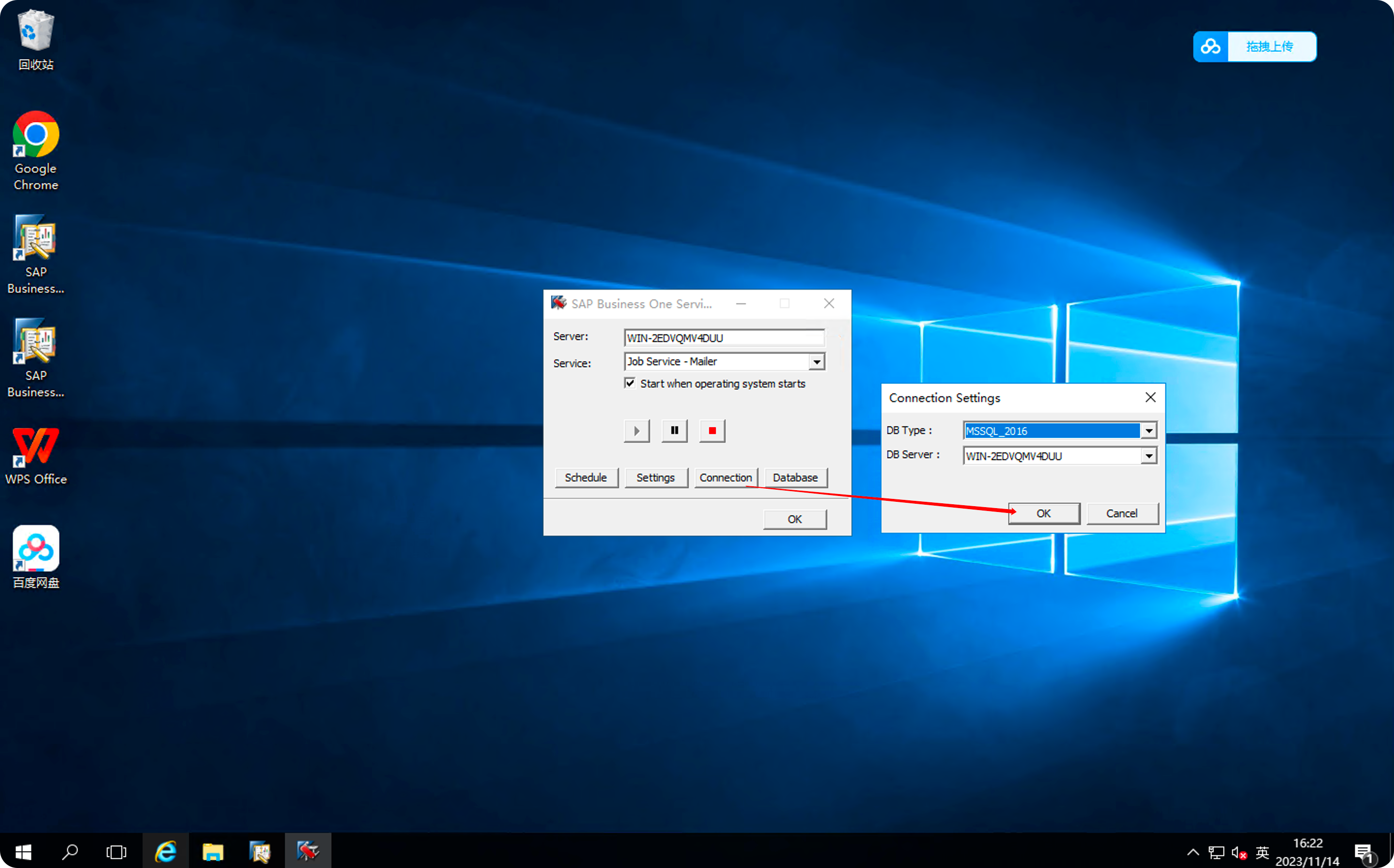Open the Service dropdown arrow
Viewport: 1394px width, 868px height.
click(x=816, y=362)
